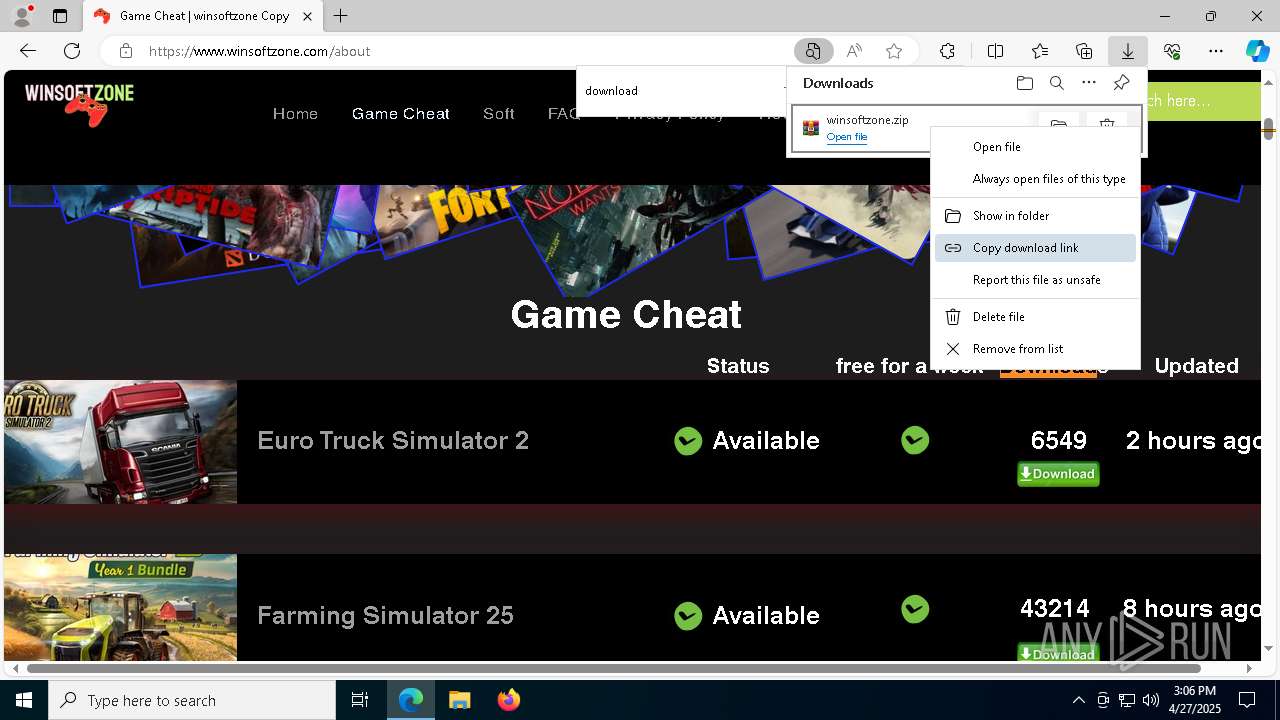Choose Always open files of this type
1280x720 pixels.
[1035, 179]
